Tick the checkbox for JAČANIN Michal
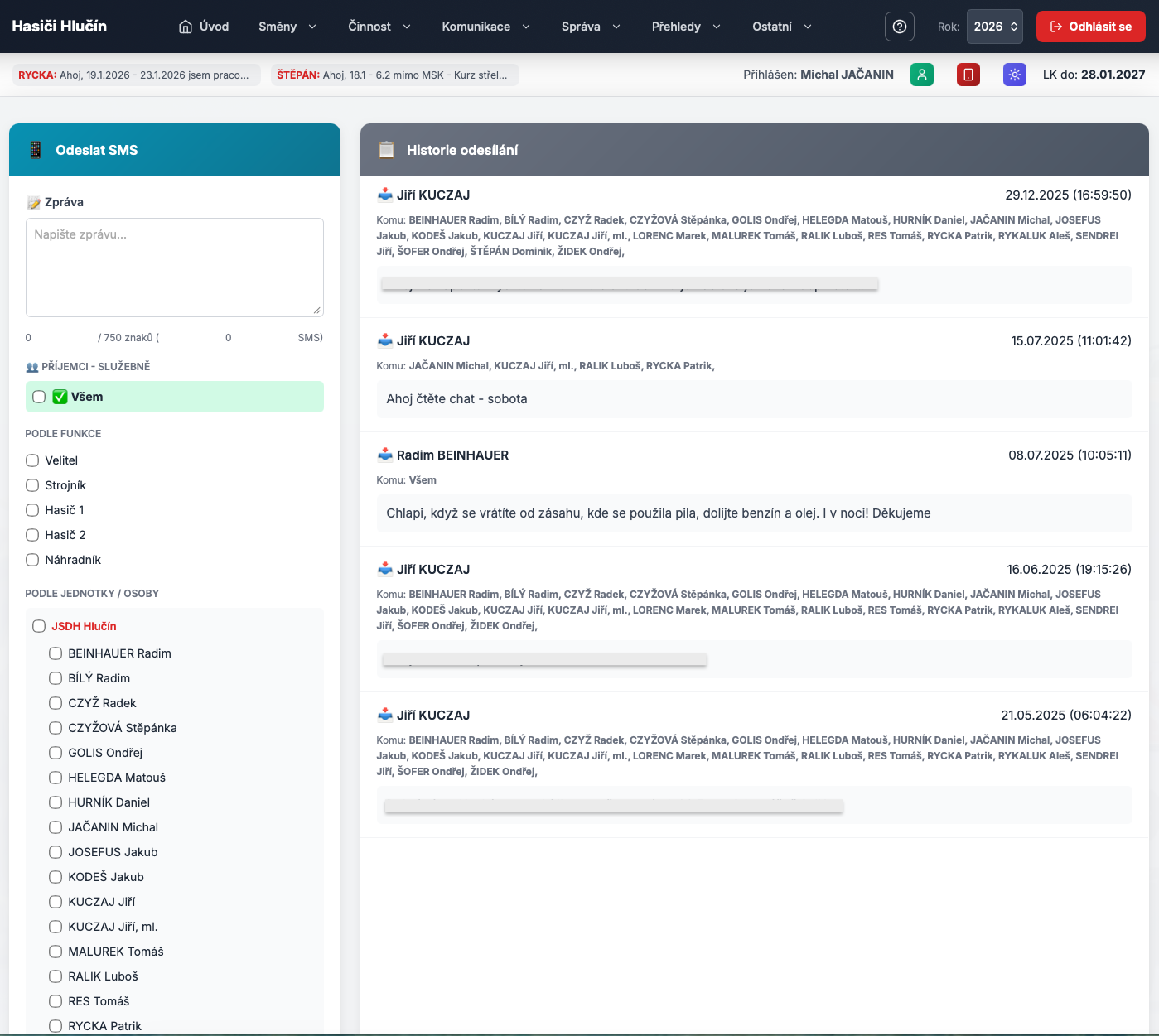 [56, 827]
